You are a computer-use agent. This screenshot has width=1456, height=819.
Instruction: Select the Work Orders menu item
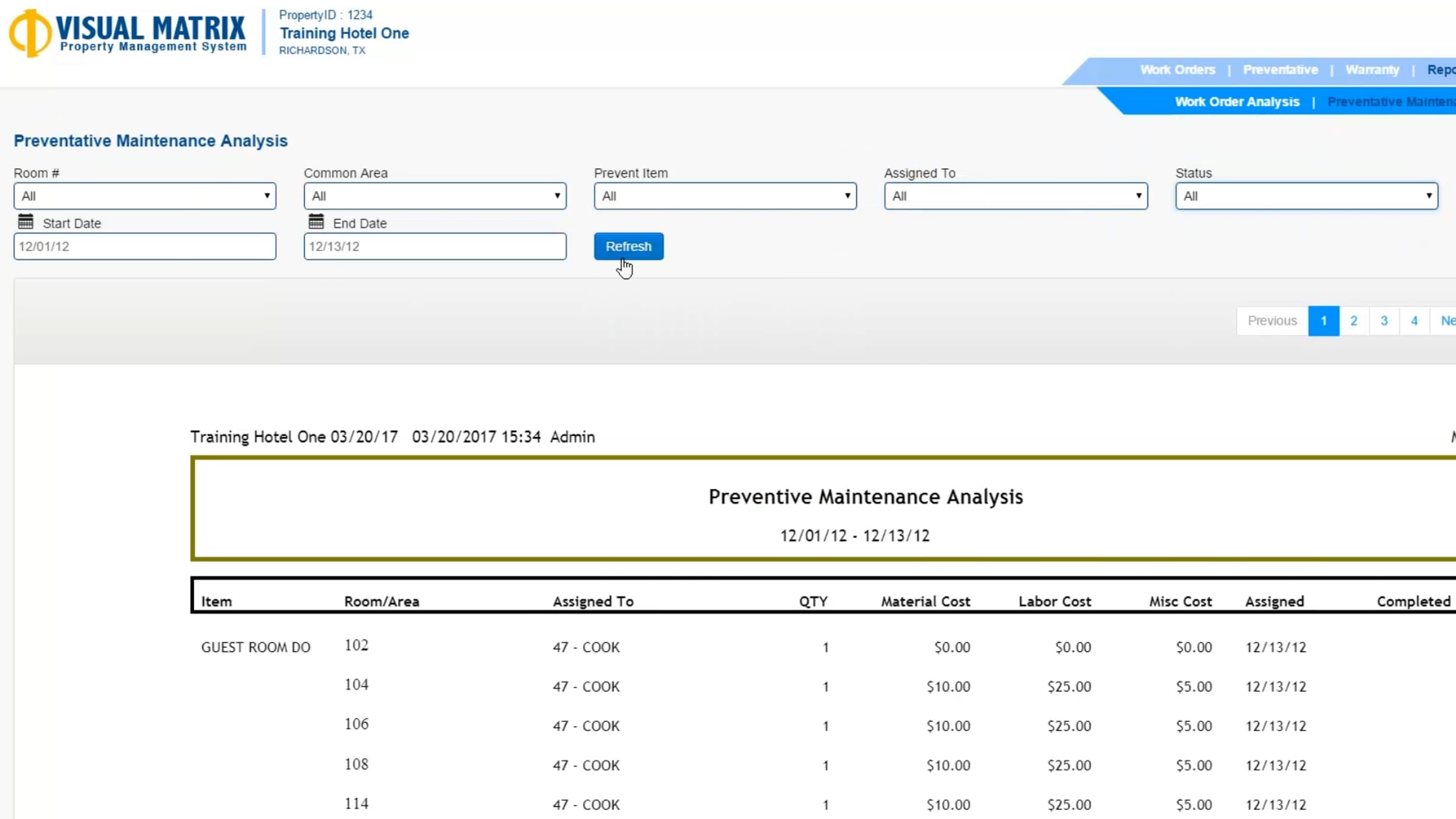[x=1178, y=70]
